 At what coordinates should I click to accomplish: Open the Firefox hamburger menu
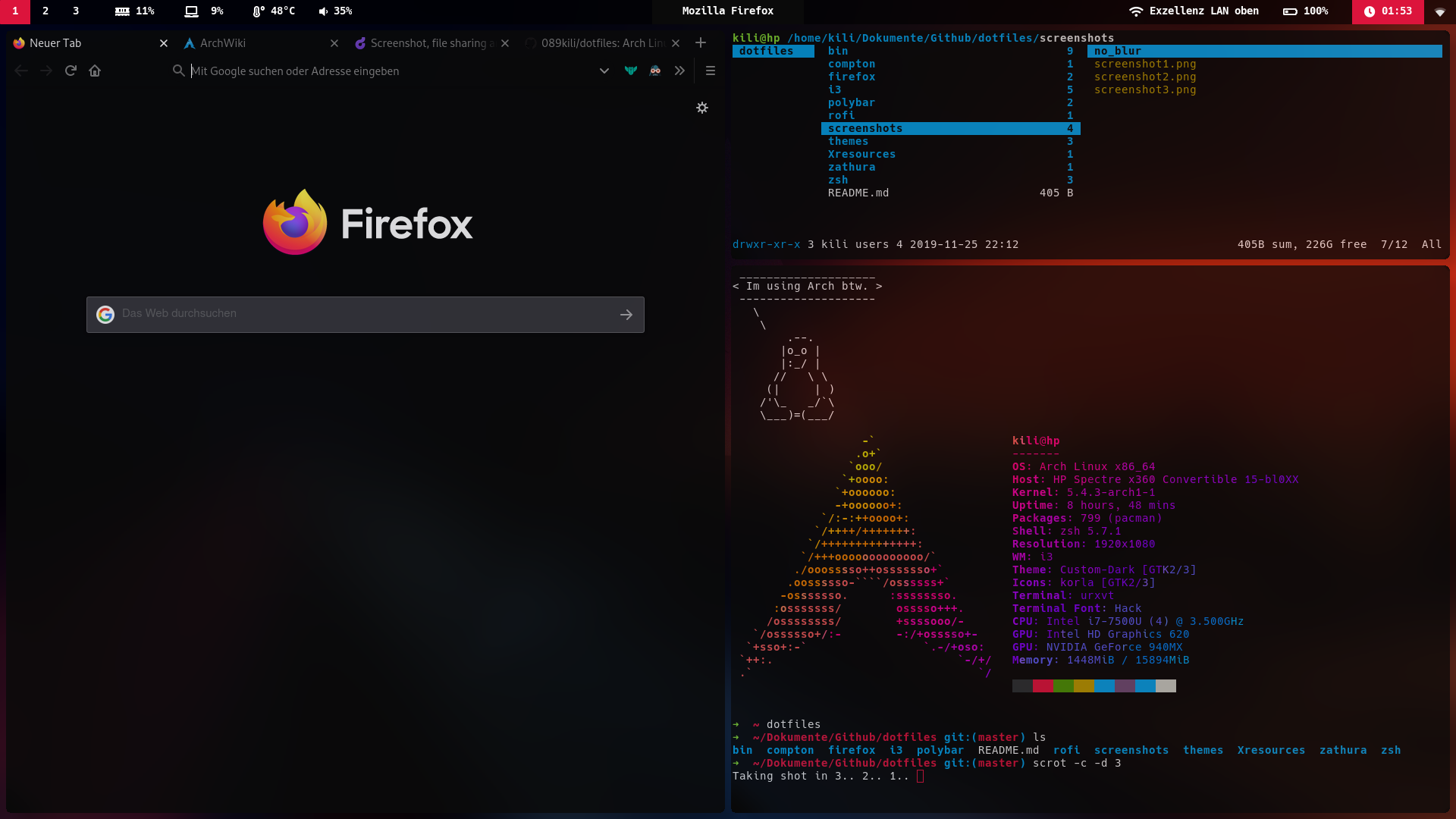tap(711, 71)
